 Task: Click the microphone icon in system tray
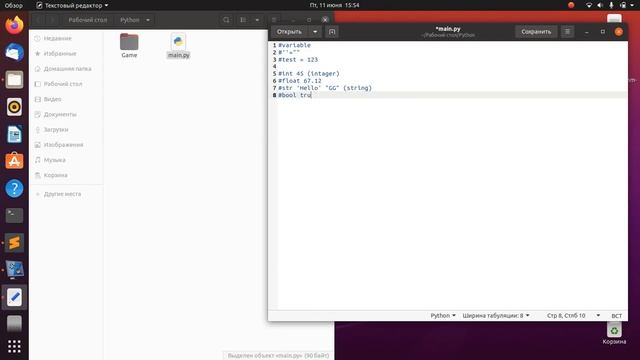(611, 5)
